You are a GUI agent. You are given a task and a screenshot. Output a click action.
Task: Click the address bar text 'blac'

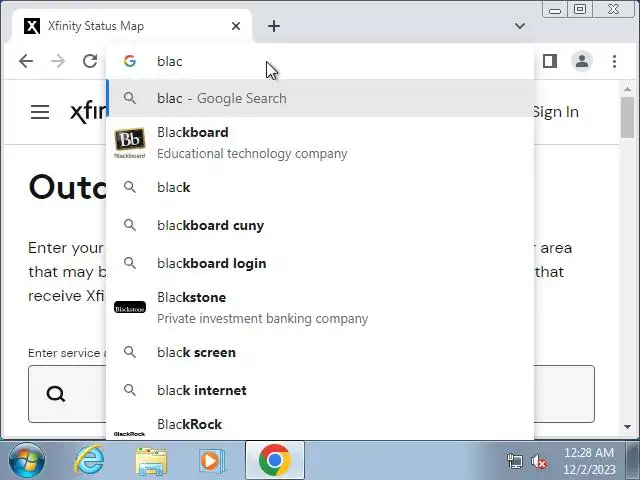point(170,61)
